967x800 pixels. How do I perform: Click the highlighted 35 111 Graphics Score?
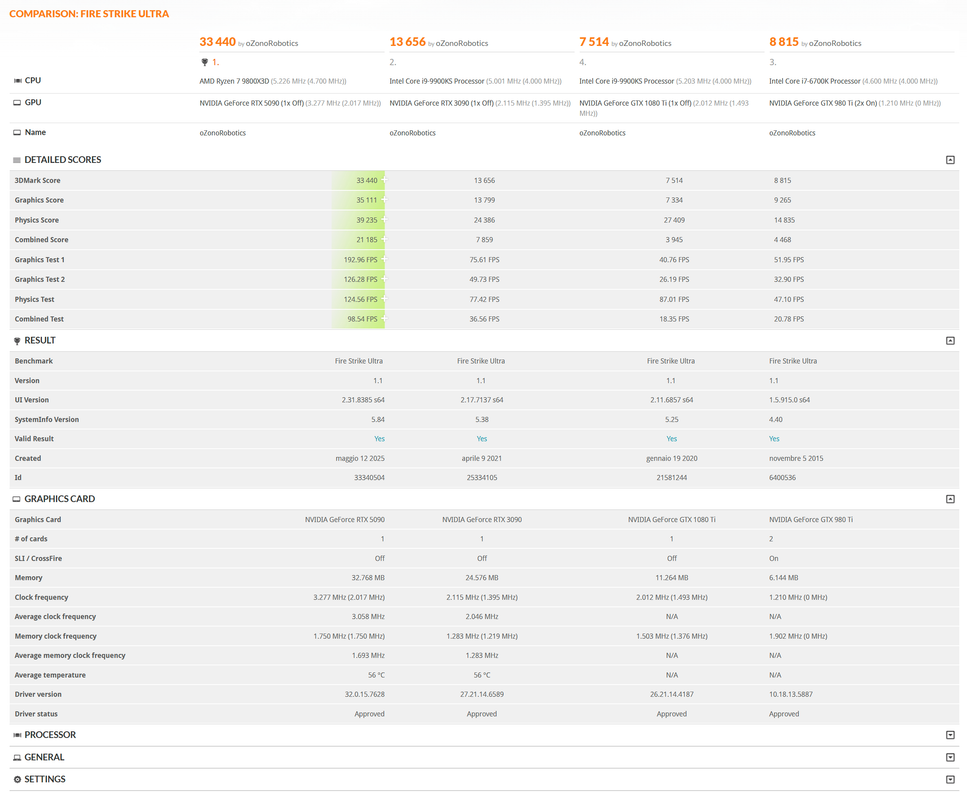pos(366,200)
